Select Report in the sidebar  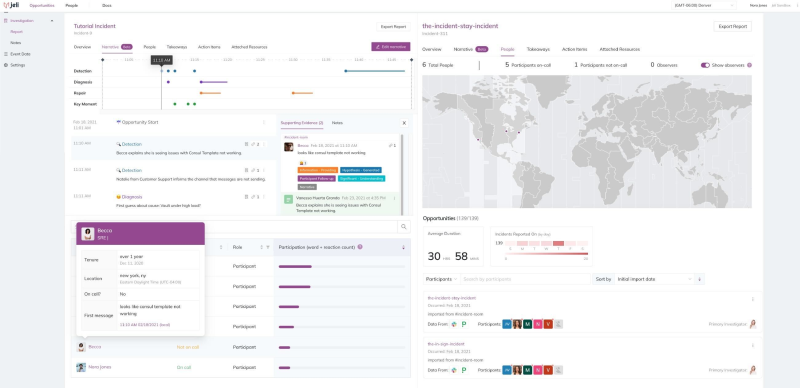coord(17,32)
